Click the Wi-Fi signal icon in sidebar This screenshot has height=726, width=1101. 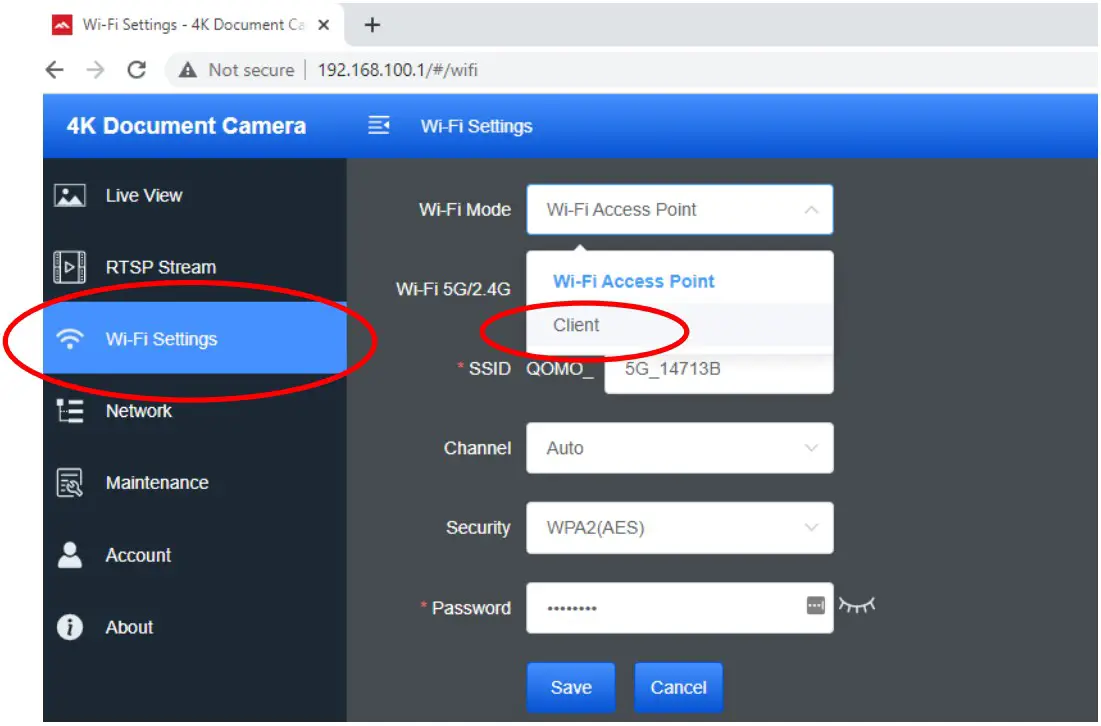coord(70,338)
